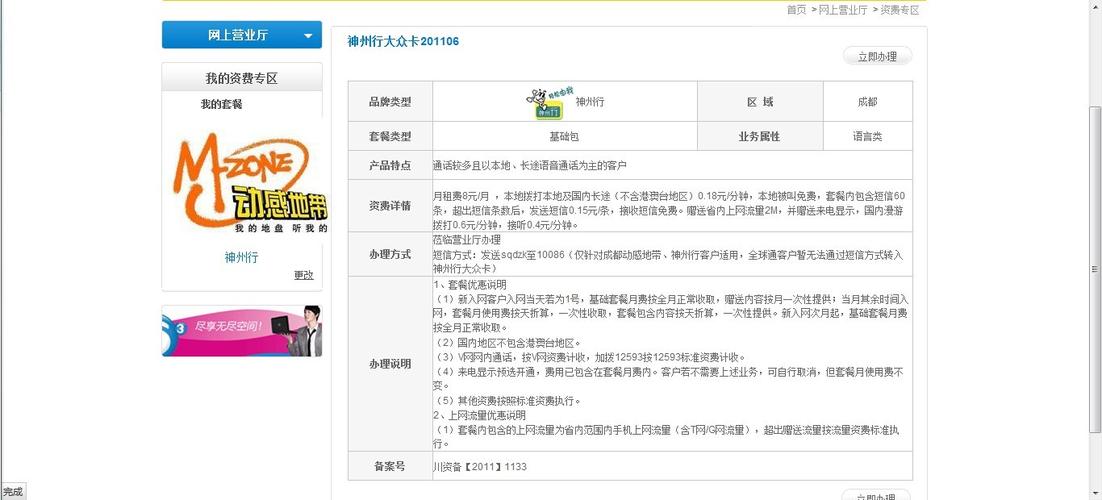Open 资费专区 breadcrumb link
This screenshot has width=1102, height=500.
(900, 10)
